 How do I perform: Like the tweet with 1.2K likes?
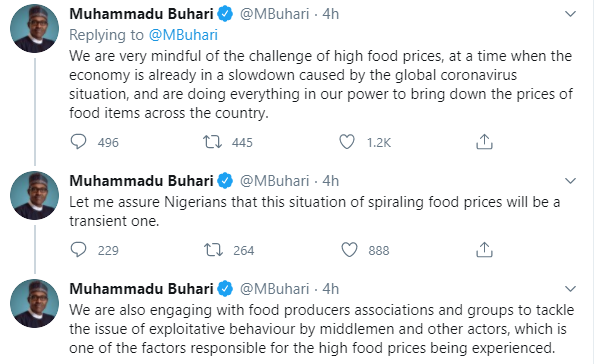[x=347, y=142]
